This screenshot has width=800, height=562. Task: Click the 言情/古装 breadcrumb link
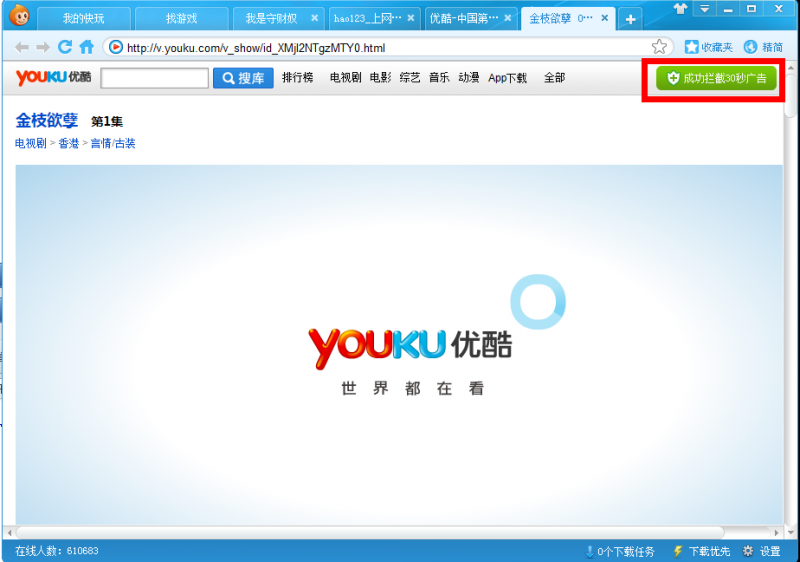[x=113, y=143]
